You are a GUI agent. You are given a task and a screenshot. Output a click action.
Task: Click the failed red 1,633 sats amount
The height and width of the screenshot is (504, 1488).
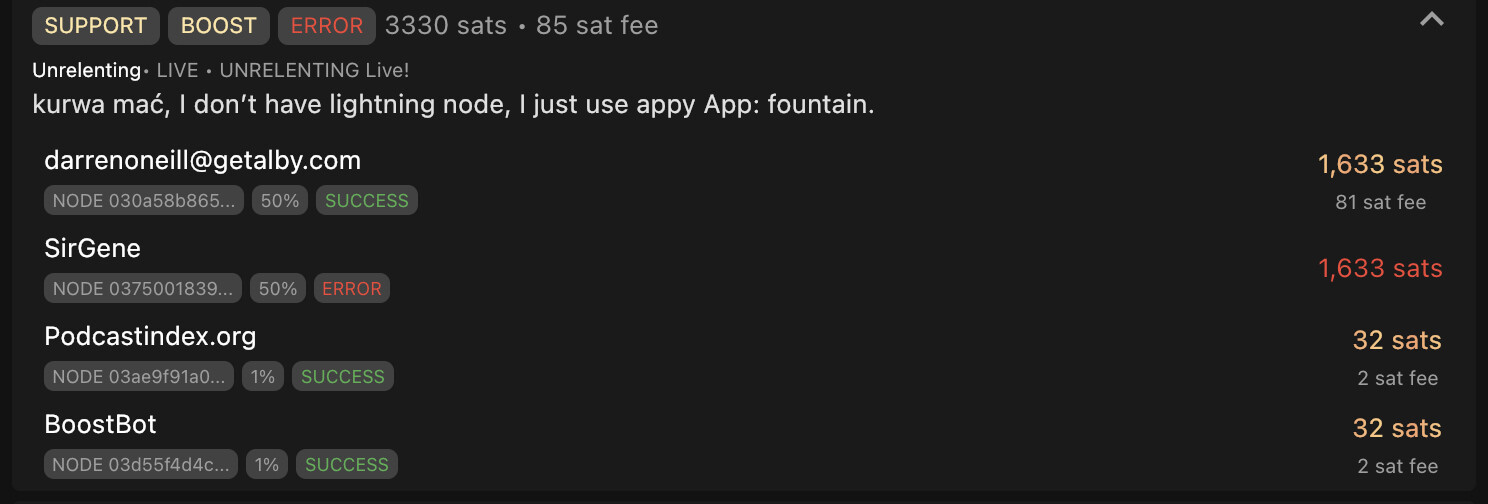coord(1380,268)
